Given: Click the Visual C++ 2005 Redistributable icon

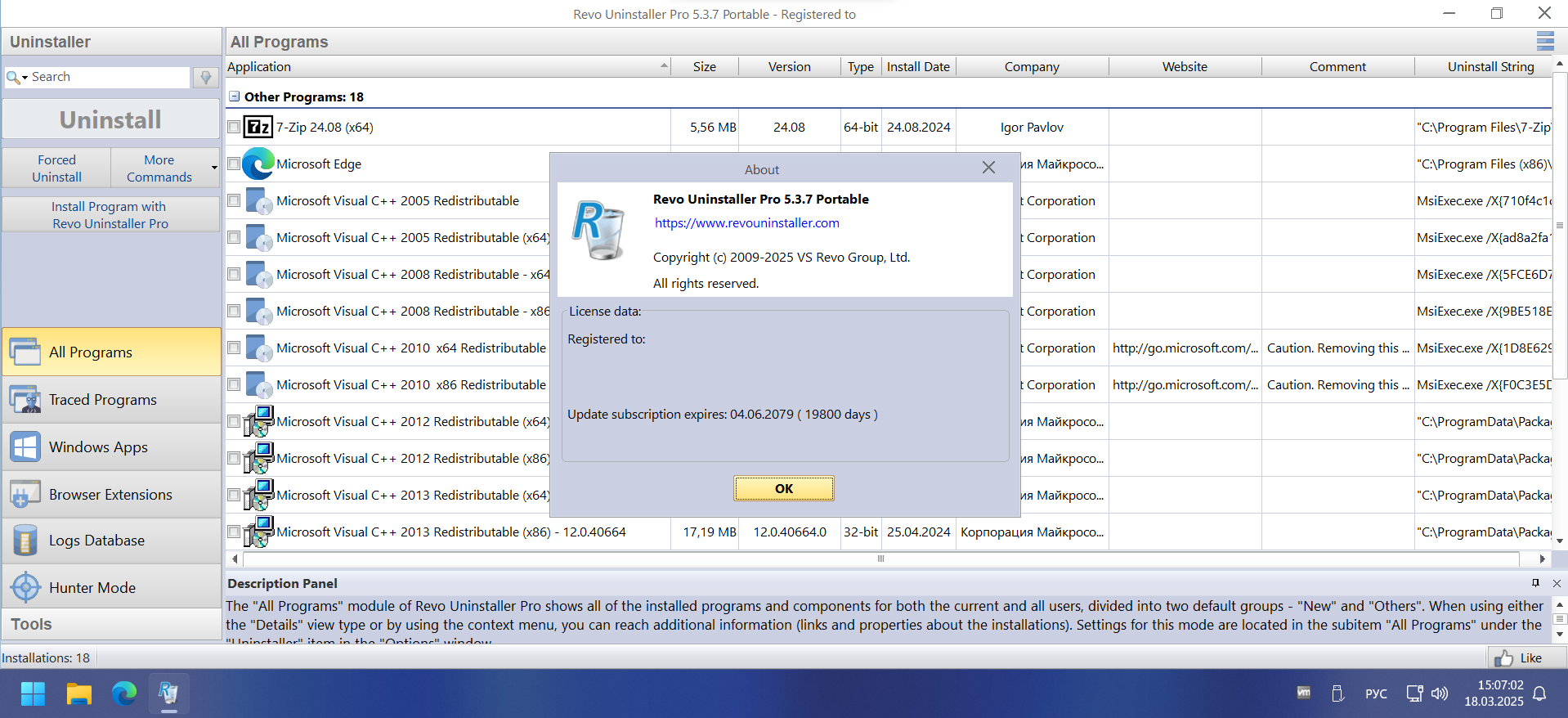Looking at the screenshot, I should point(258,200).
